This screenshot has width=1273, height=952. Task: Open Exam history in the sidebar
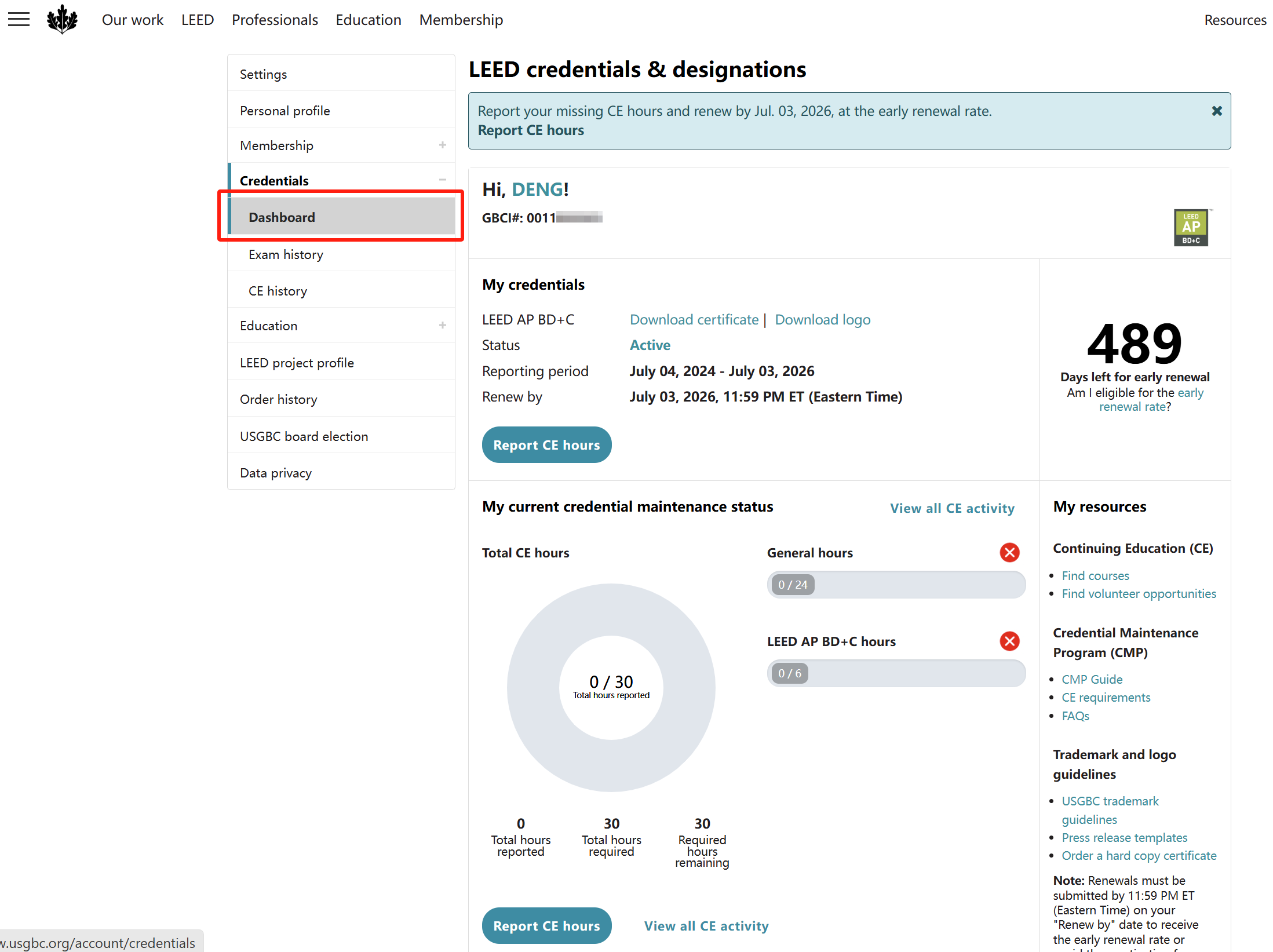[341, 254]
